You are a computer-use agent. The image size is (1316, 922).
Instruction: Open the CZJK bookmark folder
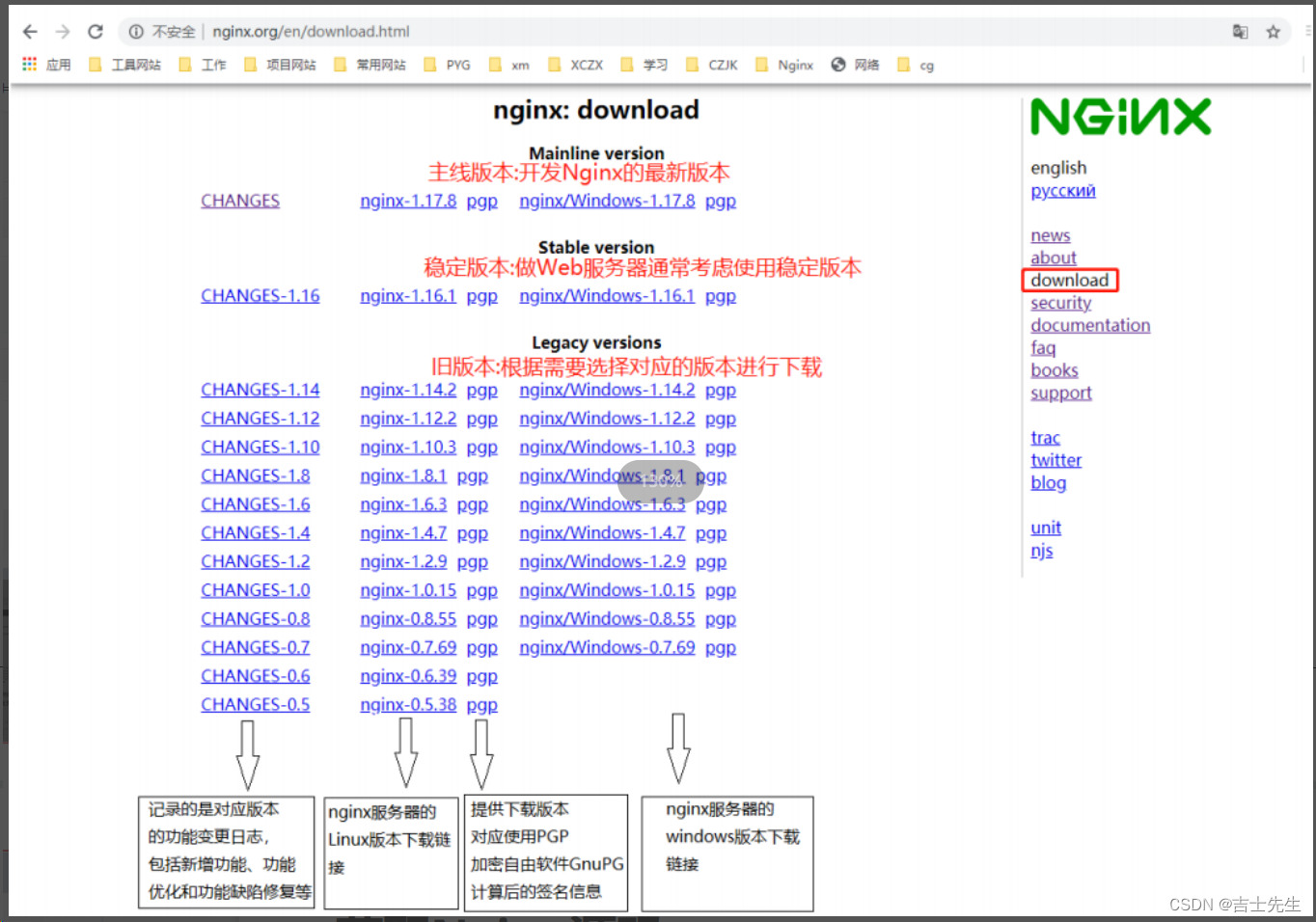coord(712,65)
